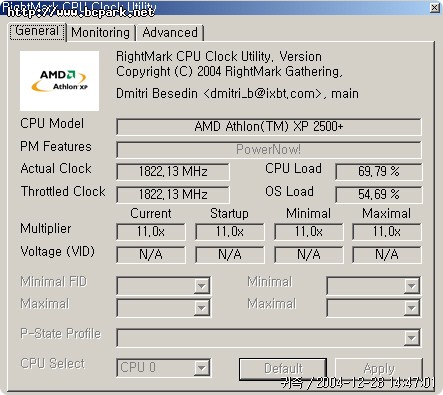Click the PM Features label
The image size is (443, 395).
pyautogui.click(x=56, y=146)
